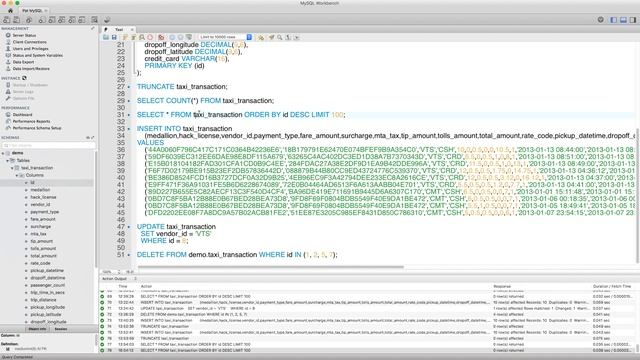Click the editor horizontal scrollbar

coord(271,267)
